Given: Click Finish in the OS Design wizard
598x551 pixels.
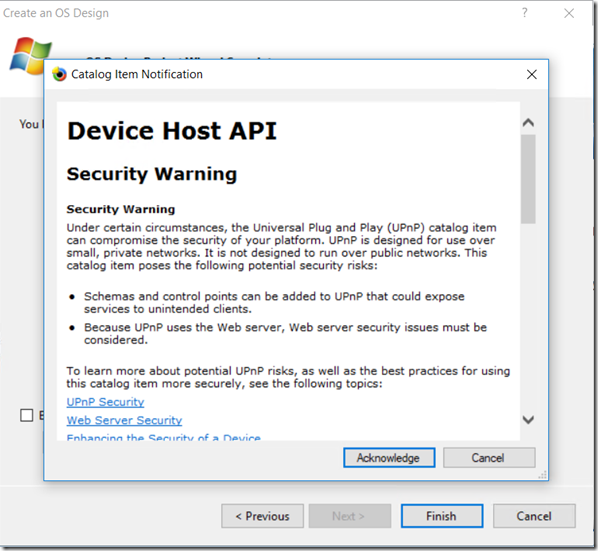Looking at the screenshot, I should click(x=442, y=516).
